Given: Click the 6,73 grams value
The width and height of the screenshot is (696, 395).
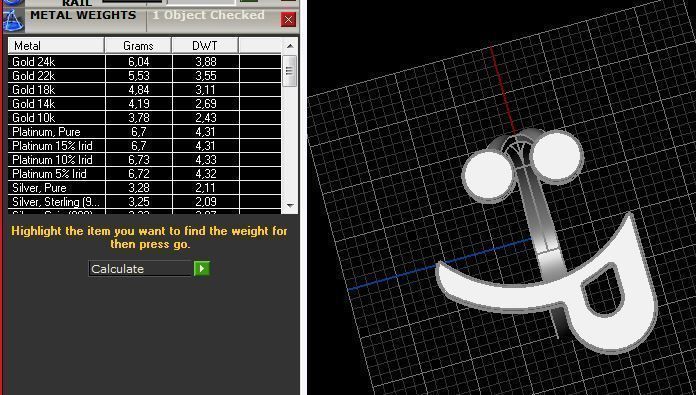Looking at the screenshot, I should pos(138,160).
